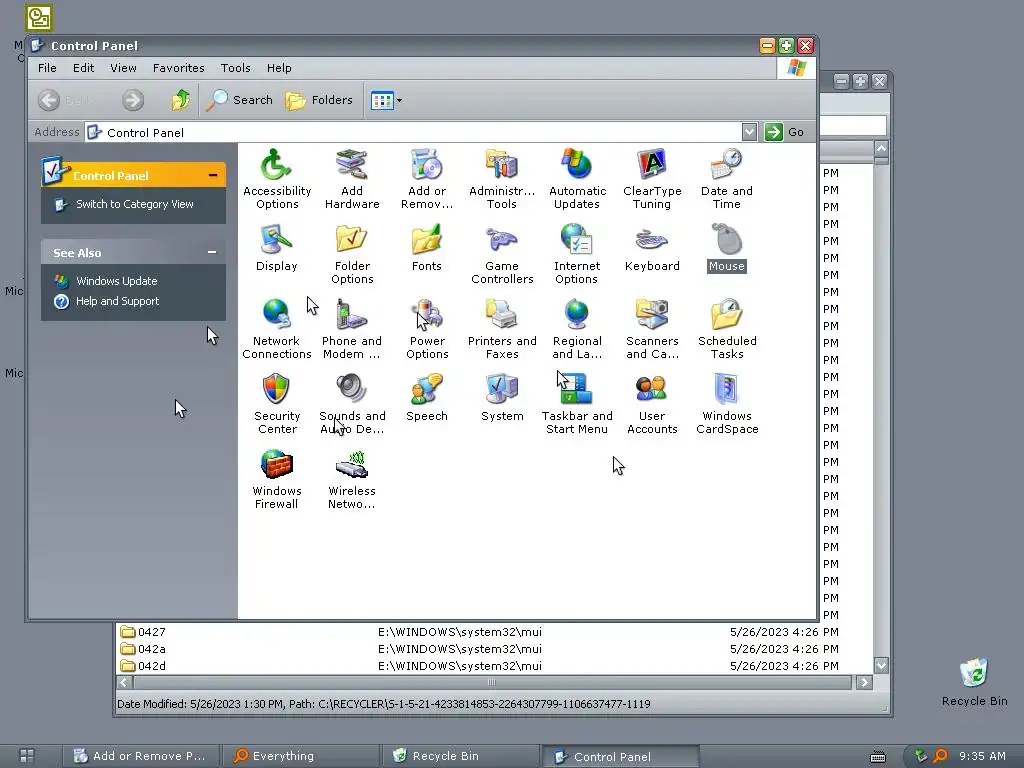Image resolution: width=1024 pixels, height=768 pixels.
Task: Open the View menu
Action: tap(123, 68)
